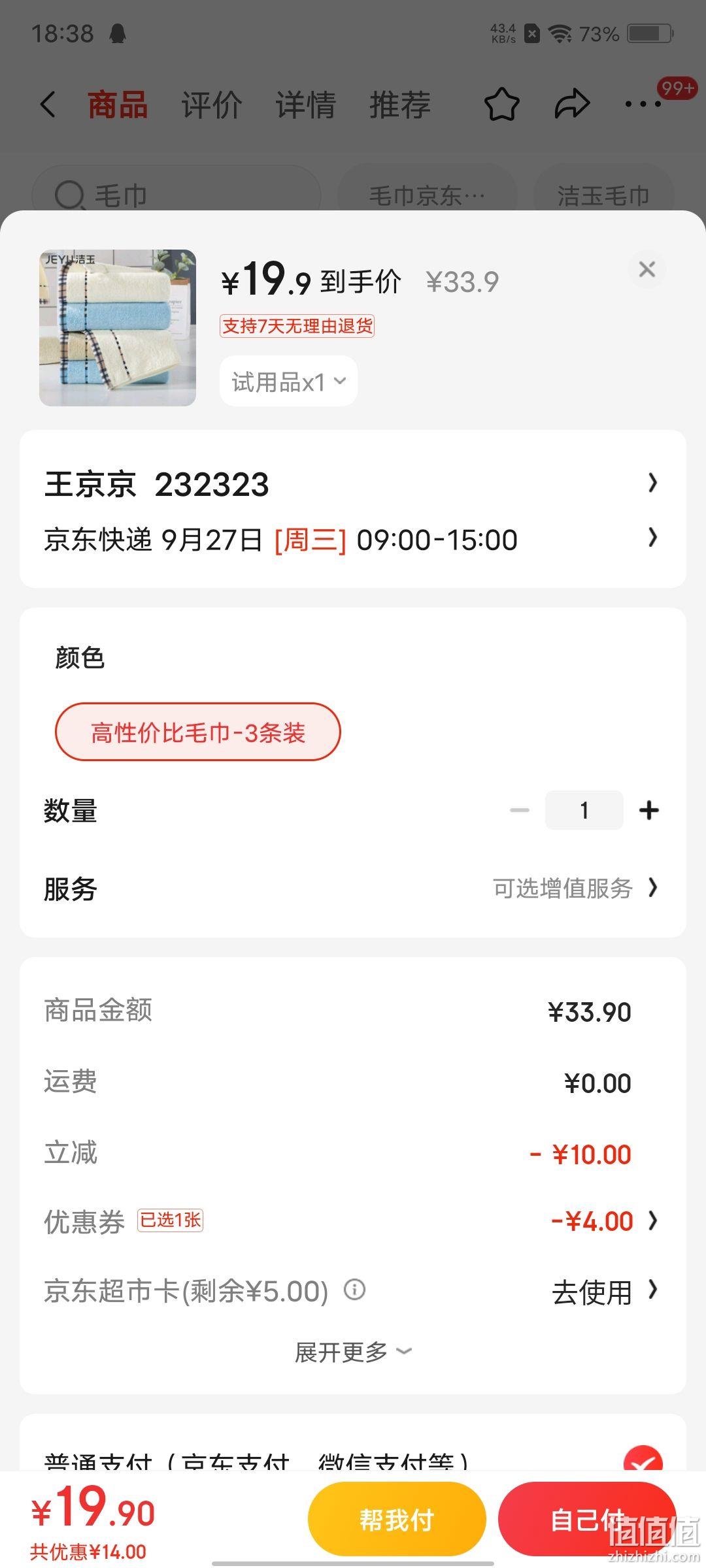This screenshot has height=1568, width=706.
Task: Tap the search magnifier icon
Action: pyautogui.click(x=69, y=195)
